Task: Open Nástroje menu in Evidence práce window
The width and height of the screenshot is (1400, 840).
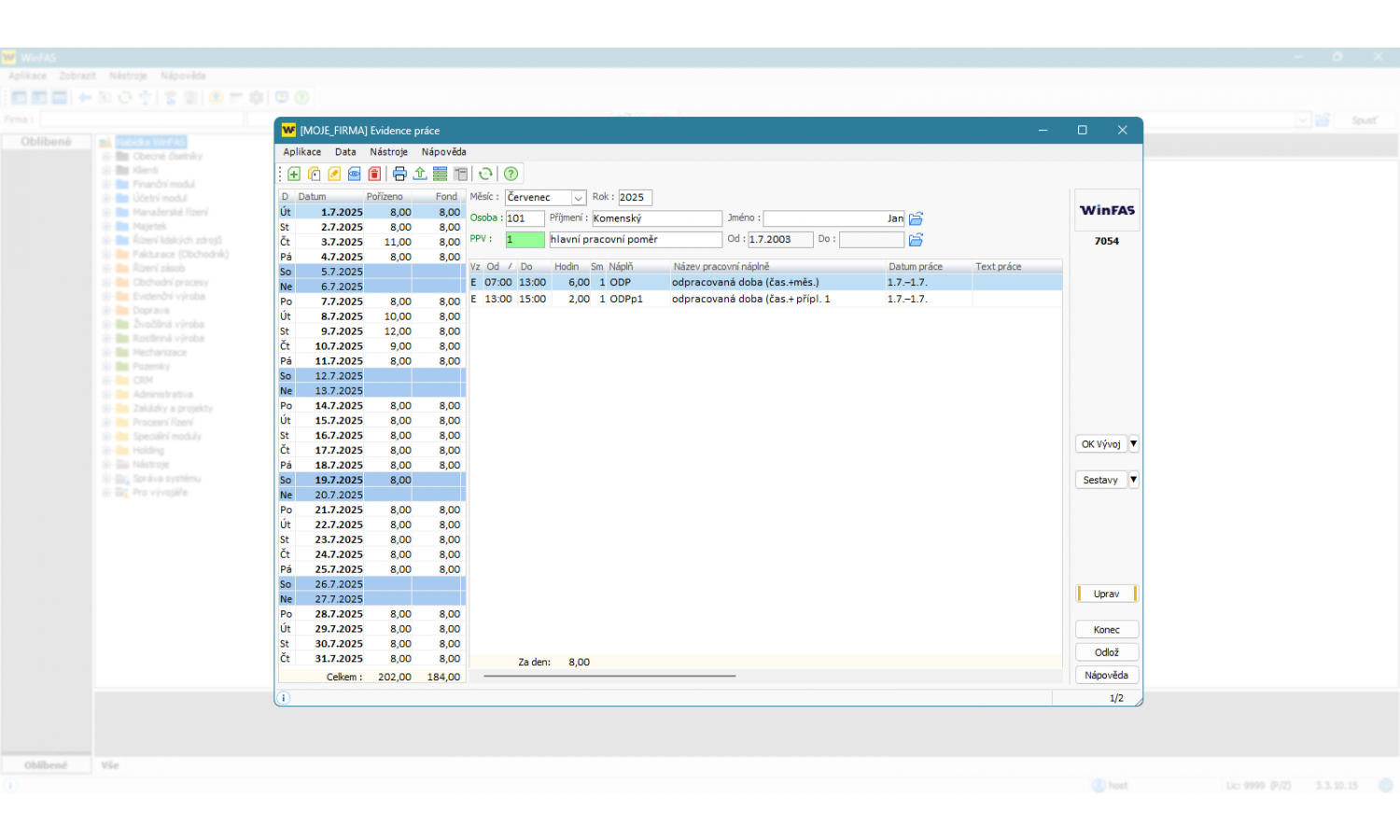Action: 389,152
